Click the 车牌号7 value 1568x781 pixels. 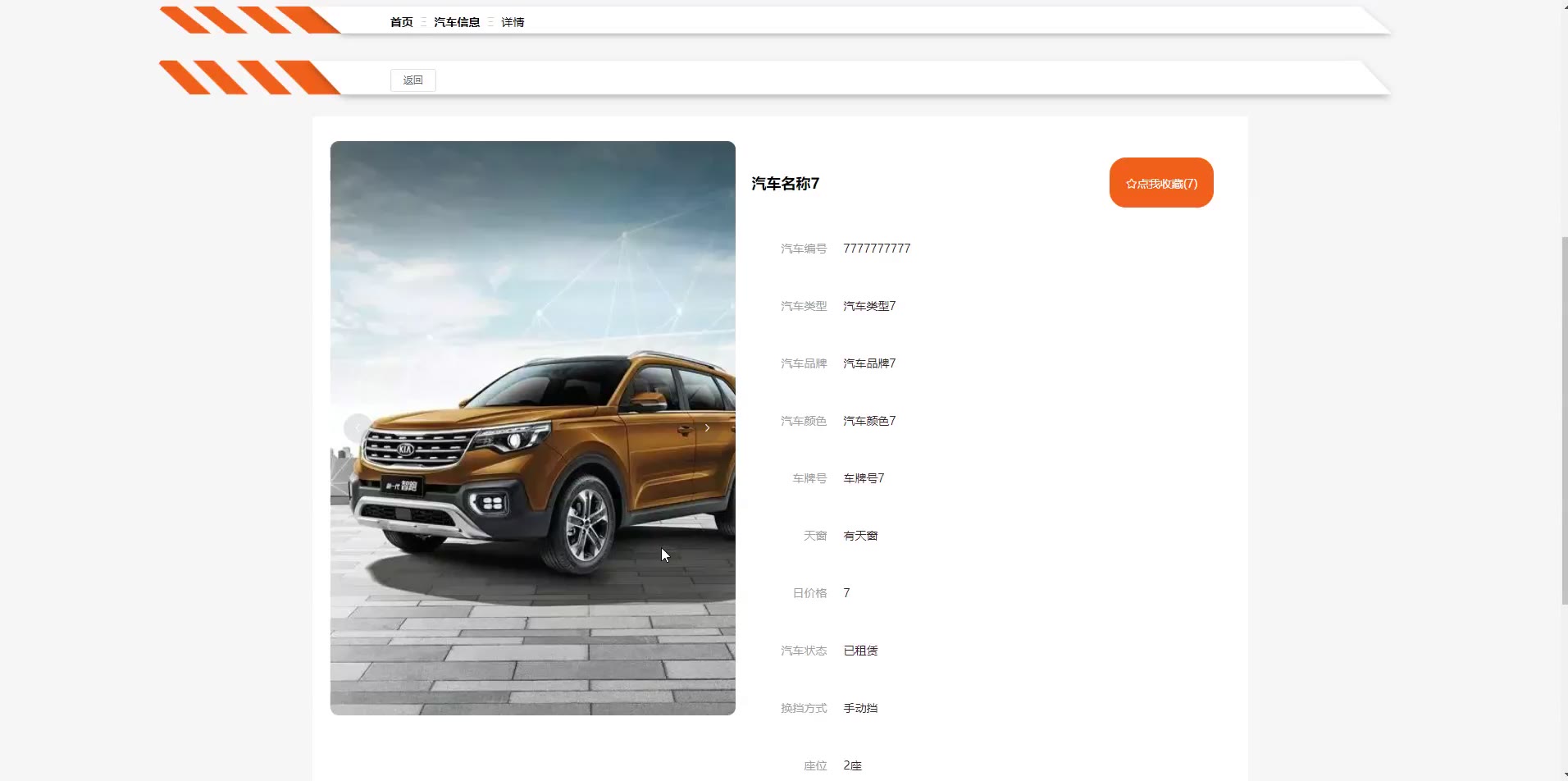(x=864, y=478)
